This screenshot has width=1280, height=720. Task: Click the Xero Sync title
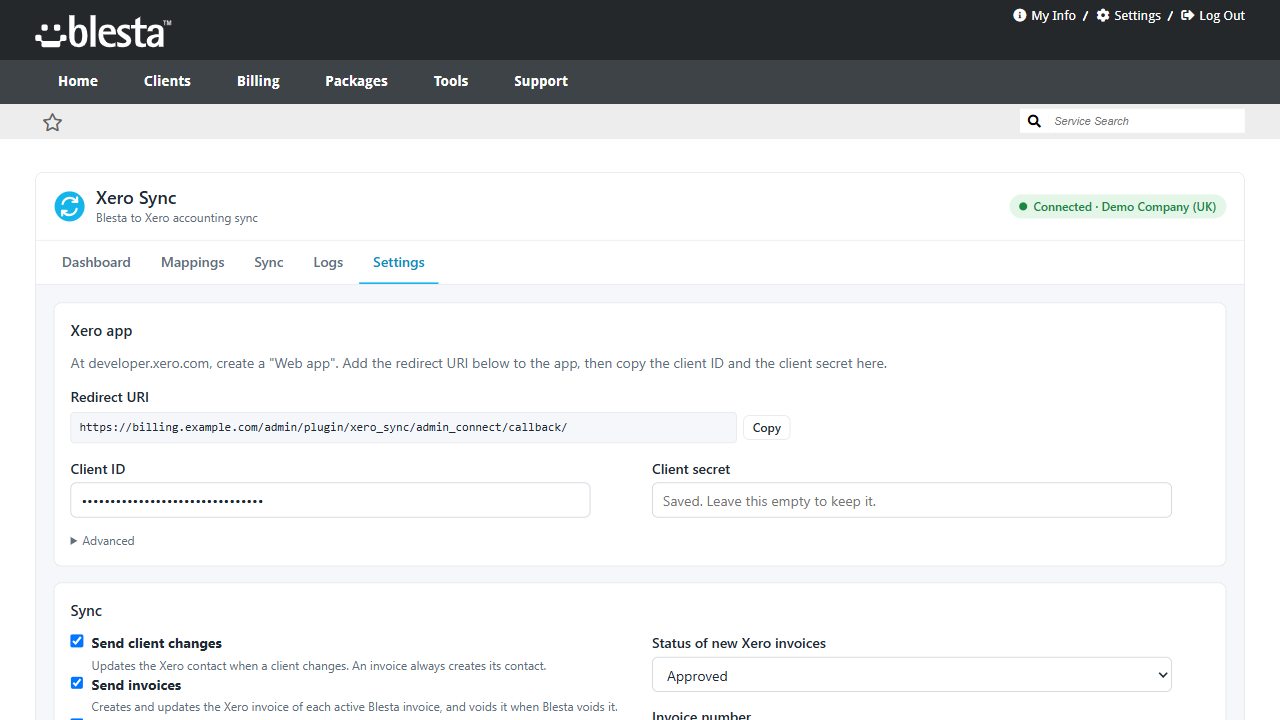coord(136,198)
